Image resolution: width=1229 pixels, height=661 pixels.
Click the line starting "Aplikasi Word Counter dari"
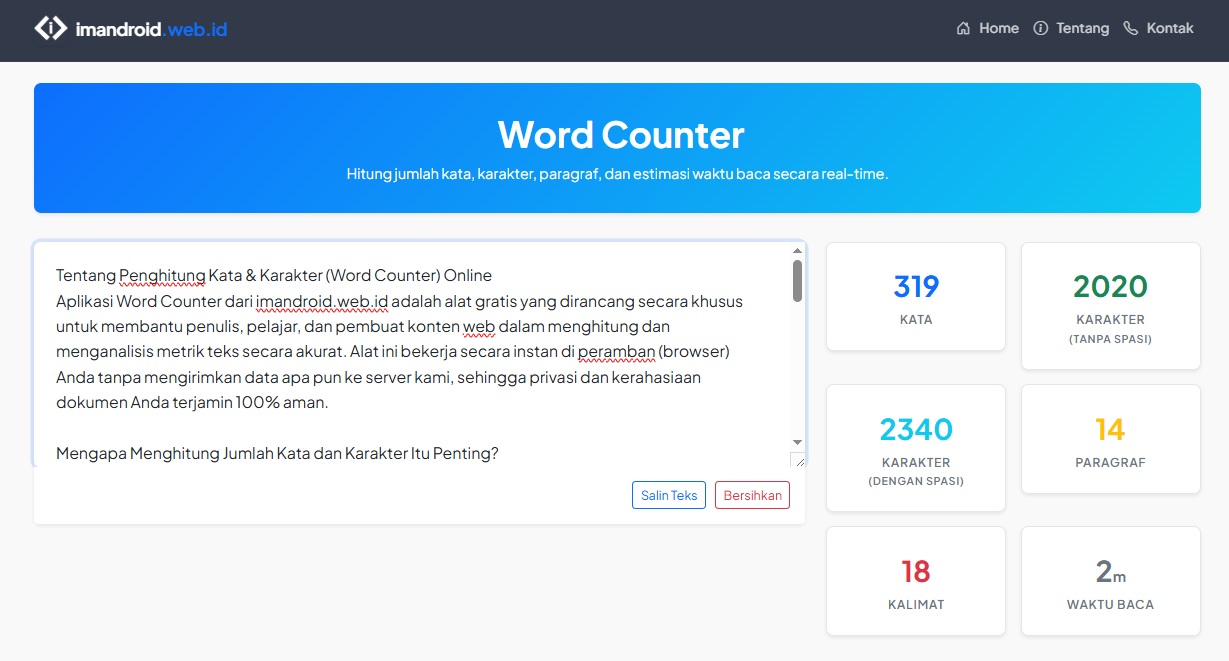click(399, 301)
